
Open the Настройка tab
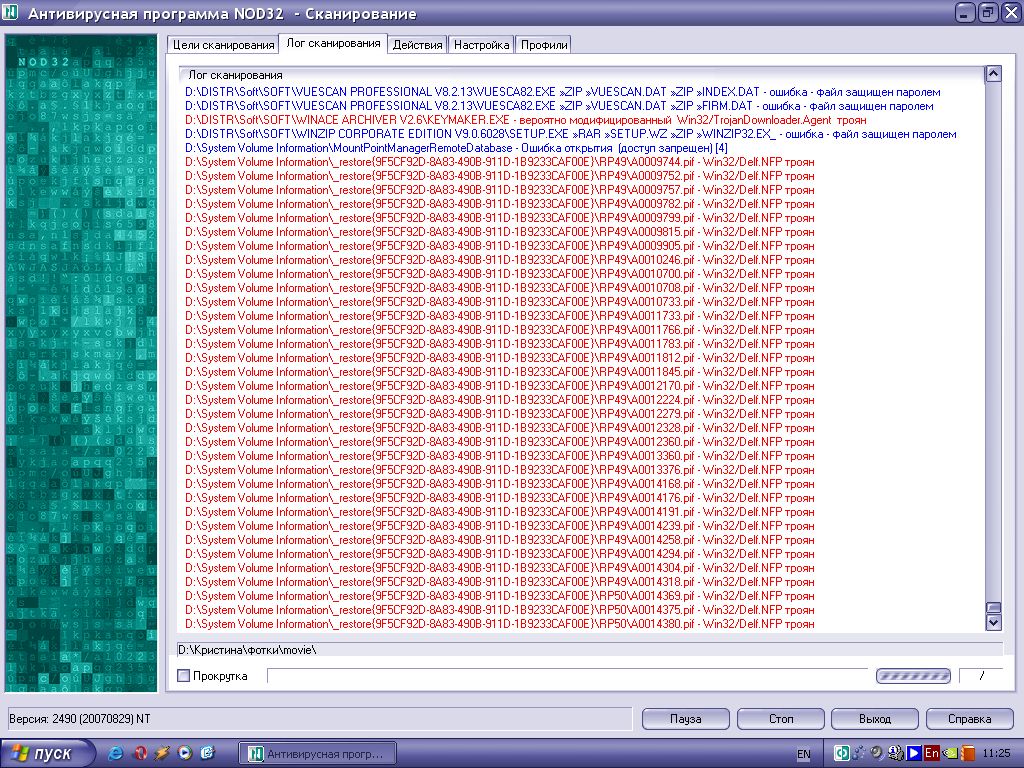coord(481,44)
